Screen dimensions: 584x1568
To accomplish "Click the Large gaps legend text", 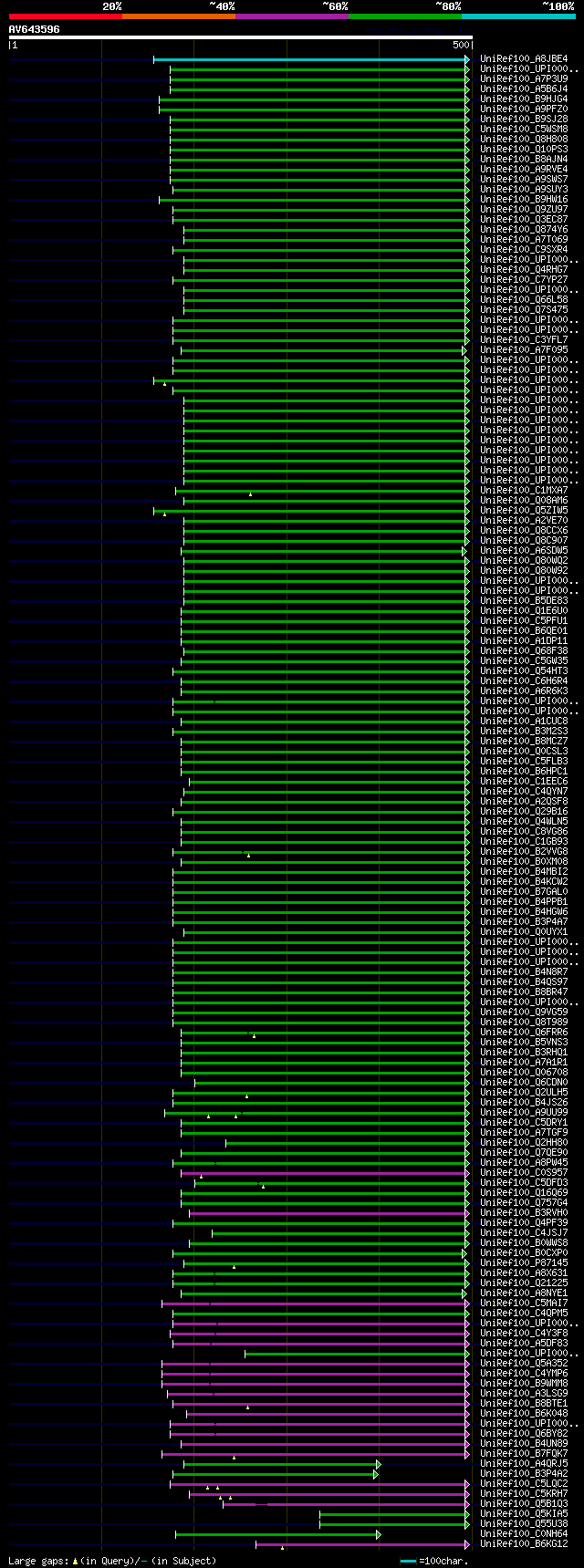I will [x=112, y=1561].
